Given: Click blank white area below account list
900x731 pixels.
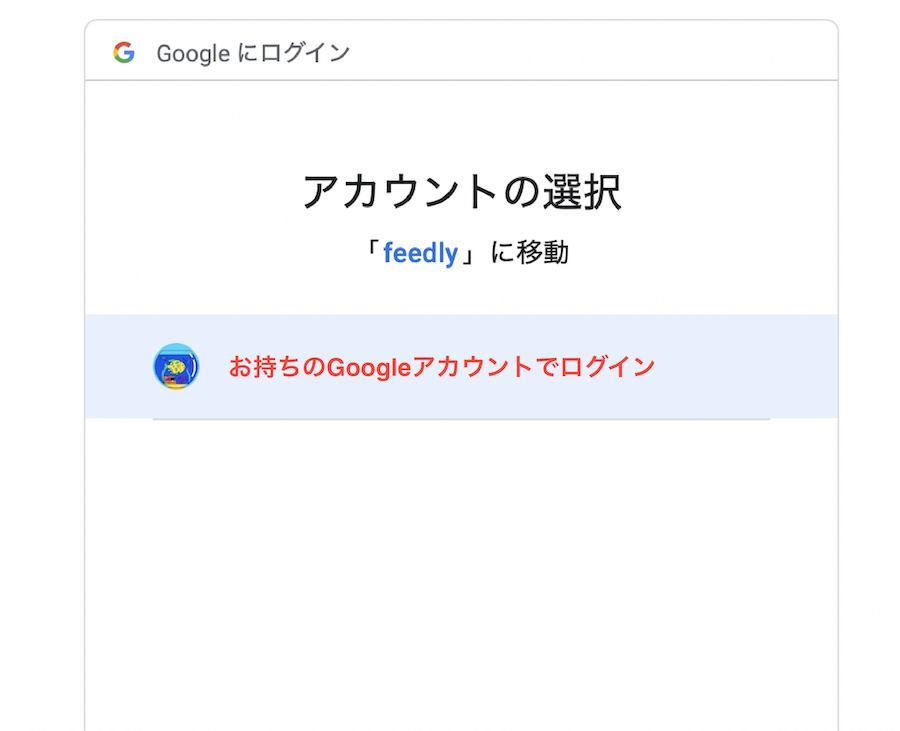Looking at the screenshot, I should pyautogui.click(x=461, y=570).
